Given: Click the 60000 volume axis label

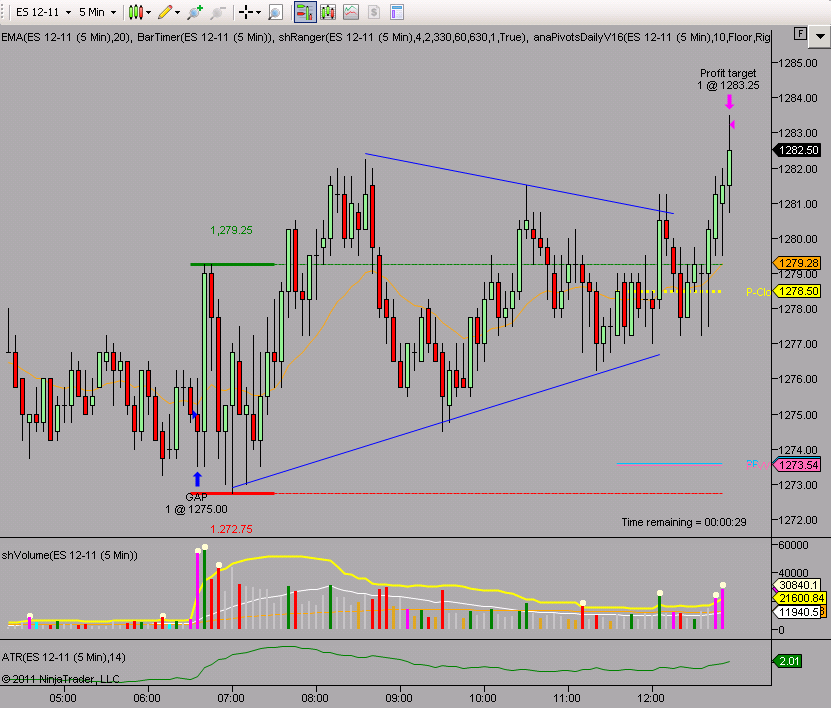Looking at the screenshot, I should coord(793,545).
